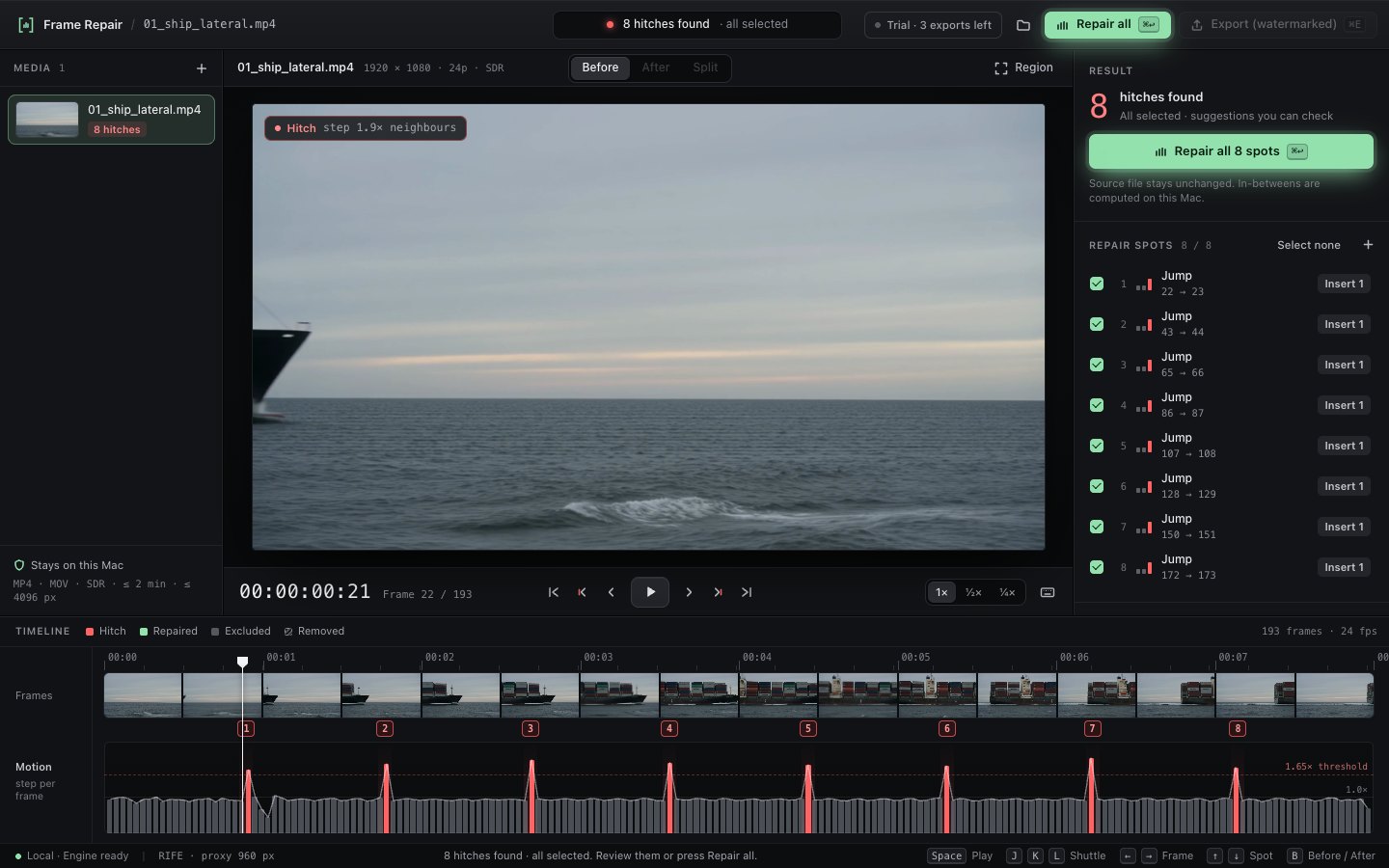This screenshot has width=1389, height=868.
Task: Uncheck repair spot 6 Jump 128→129
Action: point(1097,486)
